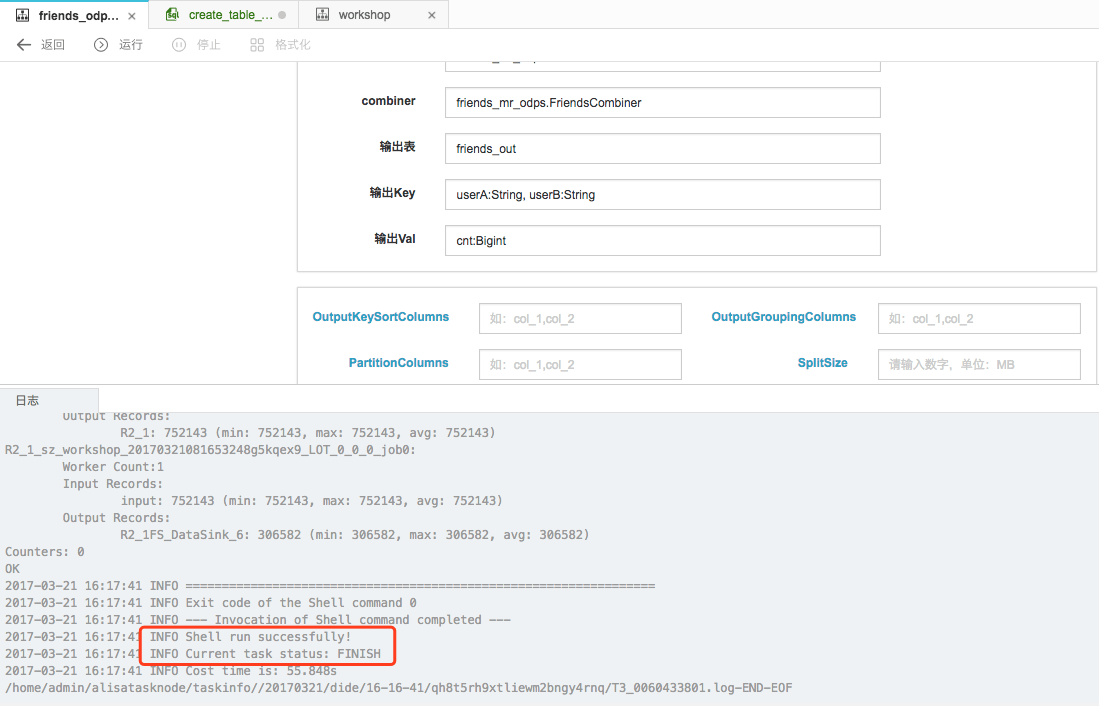Screen dimensions: 1099x706
Task: Click the R2_1_sz_workshop job0 line
Action: tap(210, 450)
